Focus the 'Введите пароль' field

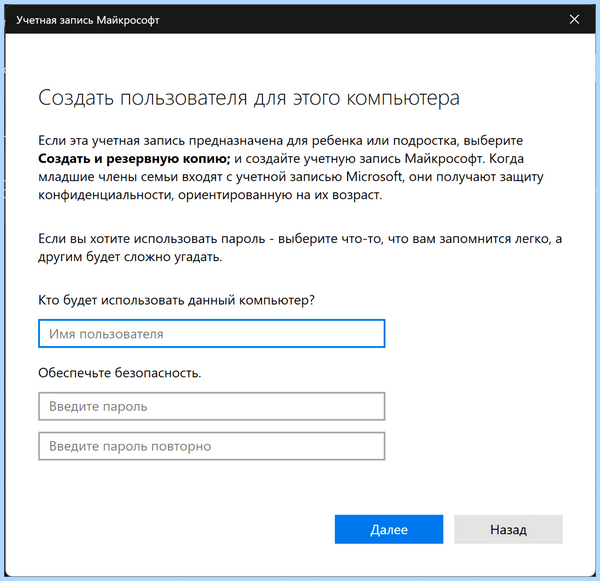pos(212,406)
